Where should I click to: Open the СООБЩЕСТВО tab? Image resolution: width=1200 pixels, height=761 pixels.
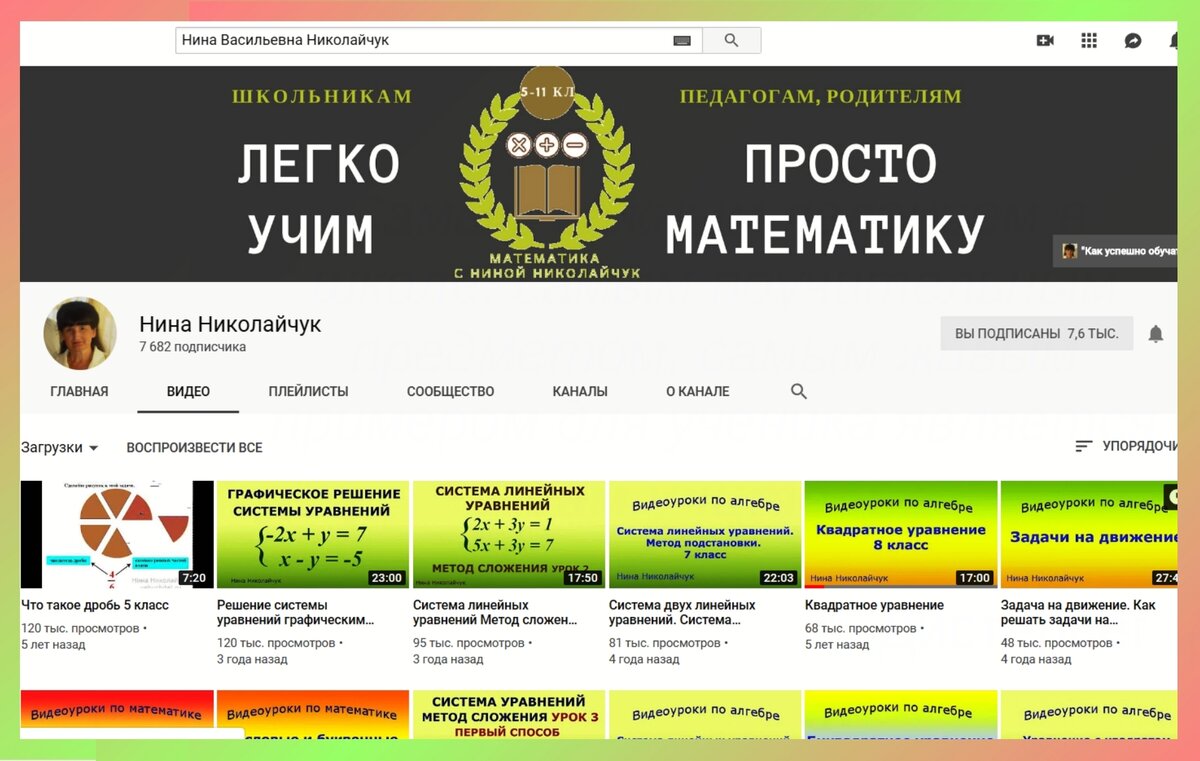450,392
